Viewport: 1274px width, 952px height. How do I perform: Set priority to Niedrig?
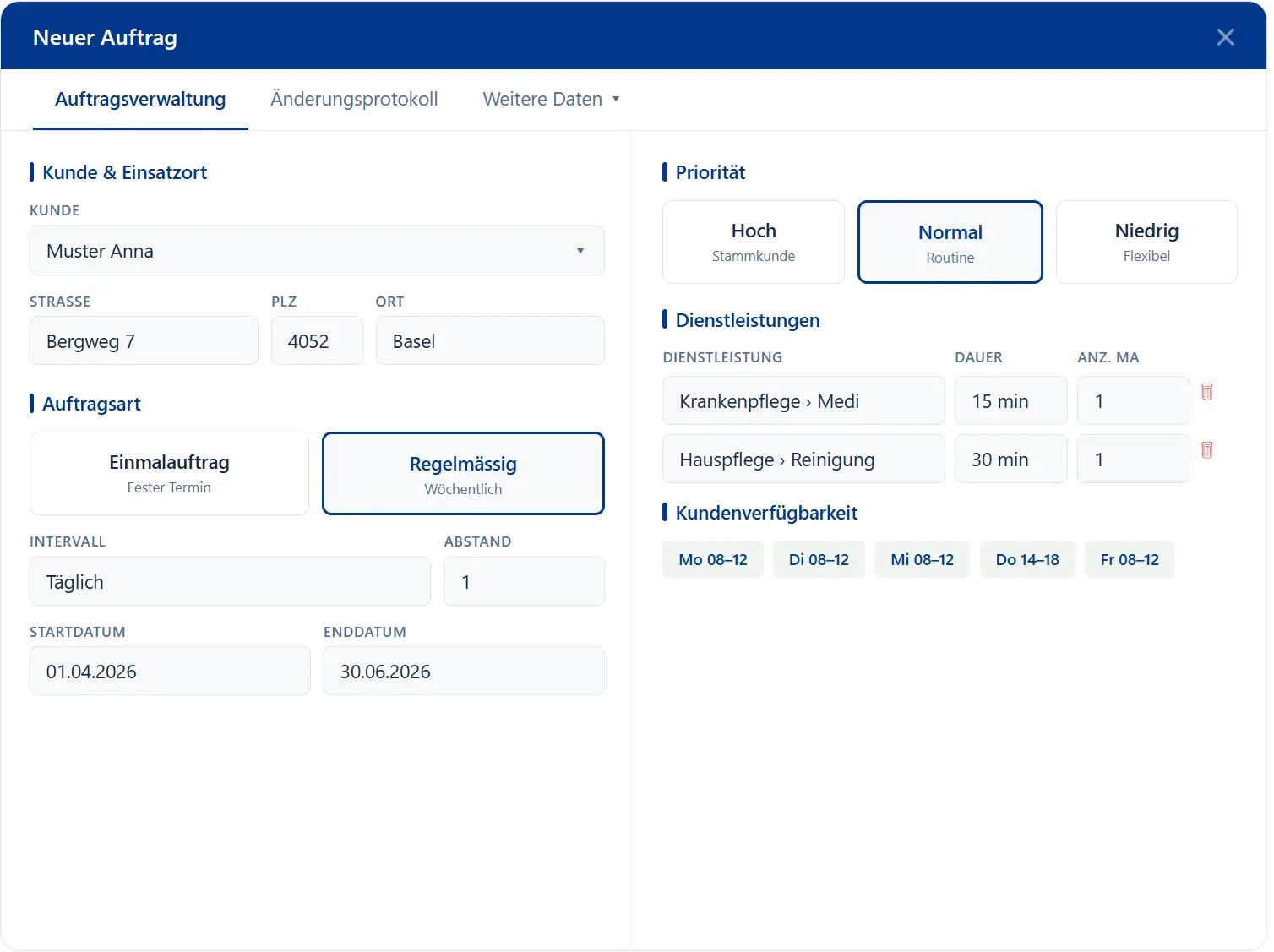[1146, 242]
